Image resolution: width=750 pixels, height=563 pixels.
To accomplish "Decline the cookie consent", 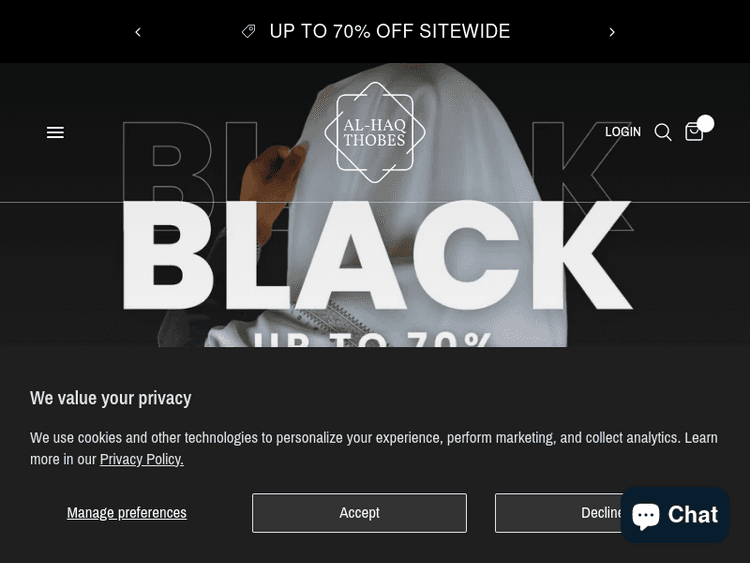I will tap(558, 513).
